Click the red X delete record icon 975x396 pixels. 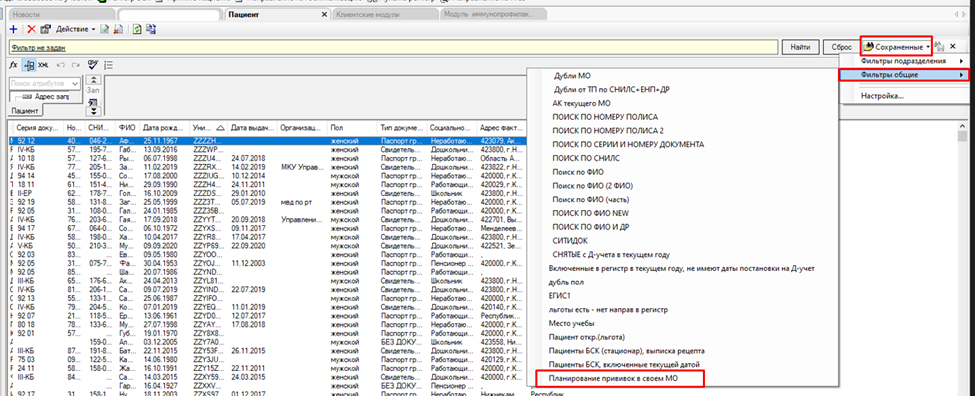coord(31,29)
